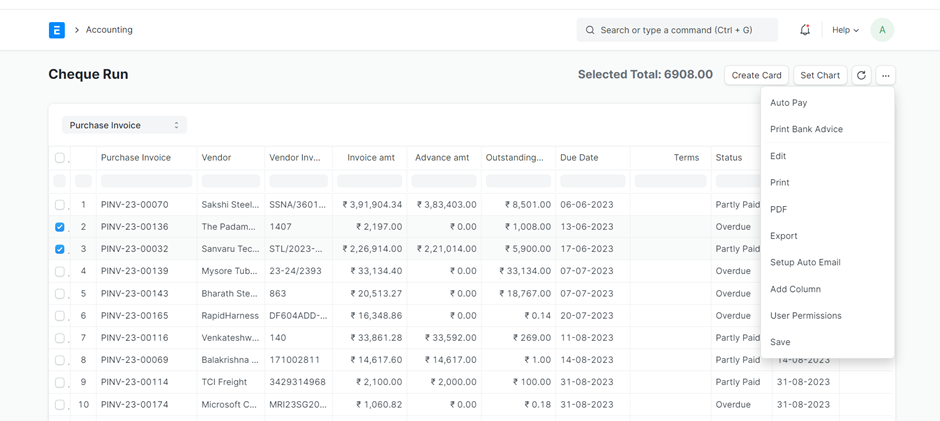Click the Create Card button
The height and width of the screenshot is (421, 940).
tap(756, 75)
